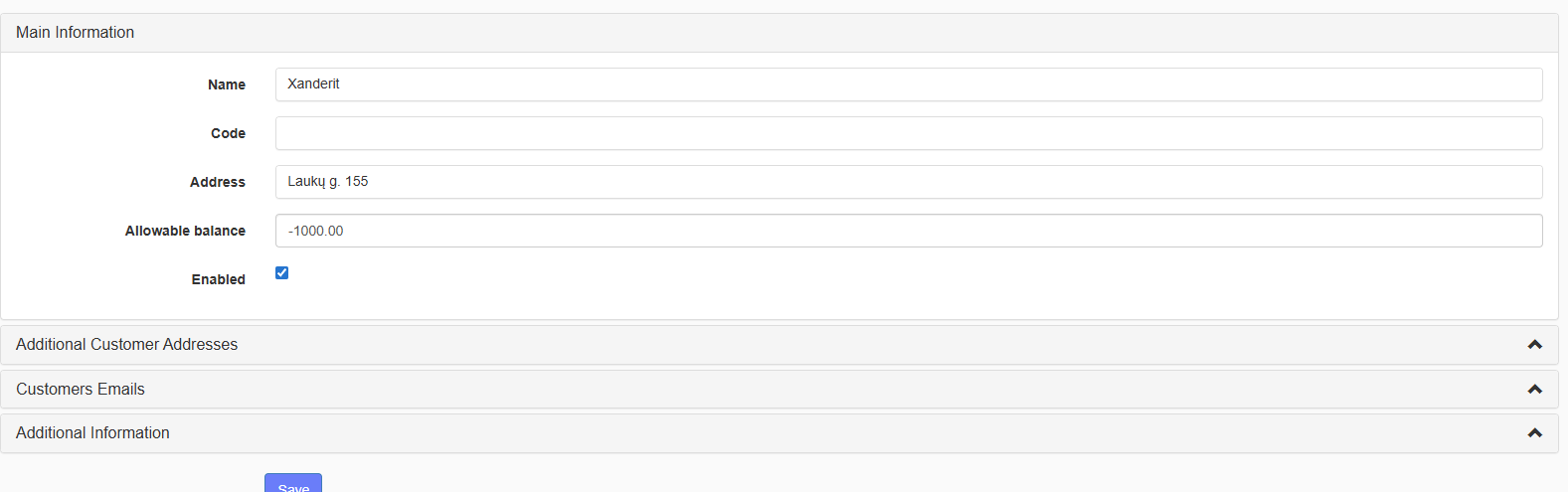This screenshot has width=1568, height=492.
Task: Expand the Additional Information panel heading
Action: click(x=92, y=433)
